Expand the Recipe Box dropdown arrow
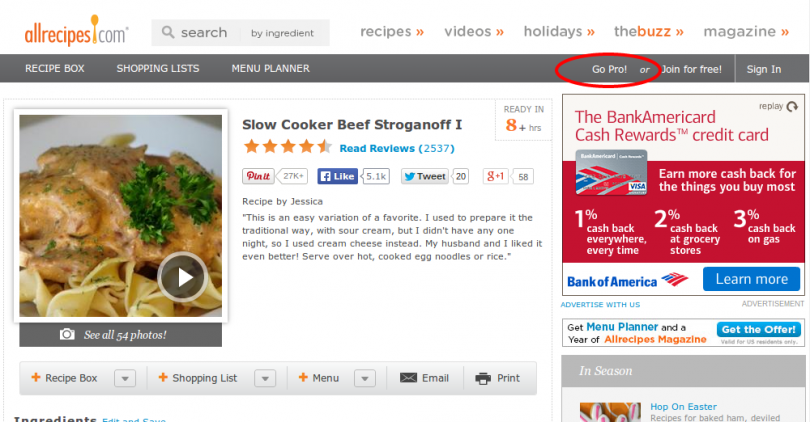 coord(125,379)
